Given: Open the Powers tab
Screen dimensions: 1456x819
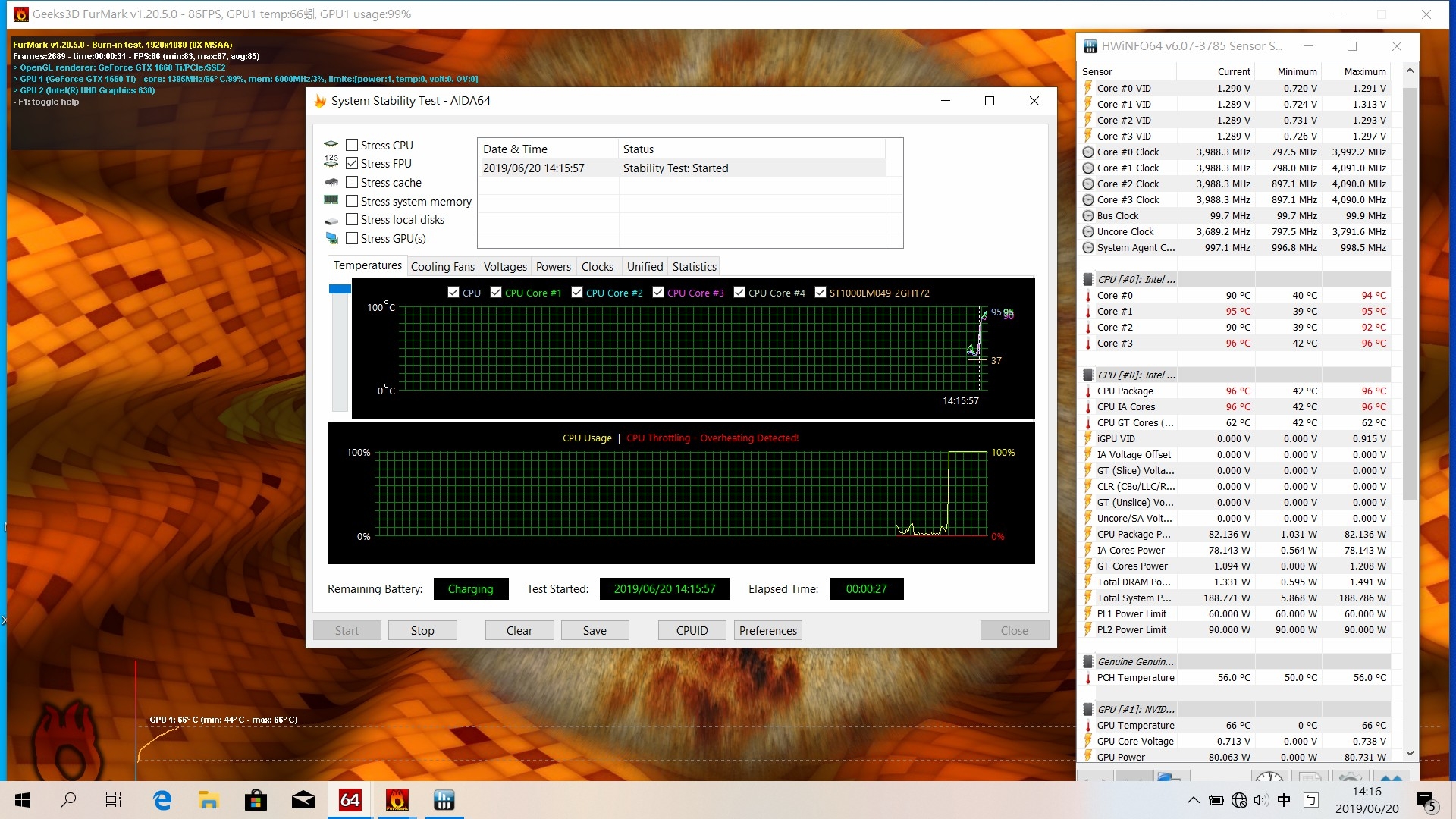Looking at the screenshot, I should point(554,266).
